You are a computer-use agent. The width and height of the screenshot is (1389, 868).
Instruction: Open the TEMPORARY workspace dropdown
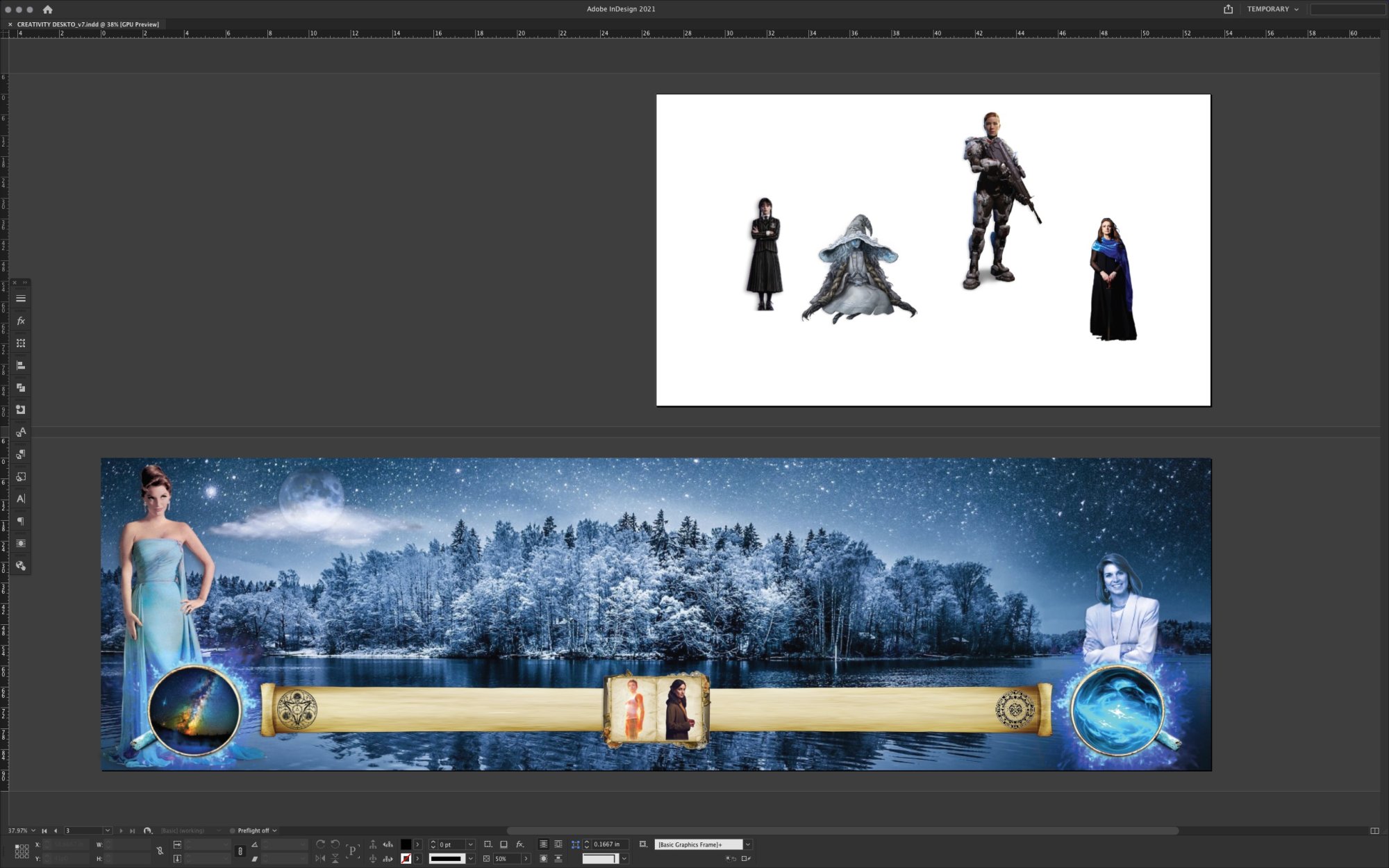pyautogui.click(x=1272, y=9)
